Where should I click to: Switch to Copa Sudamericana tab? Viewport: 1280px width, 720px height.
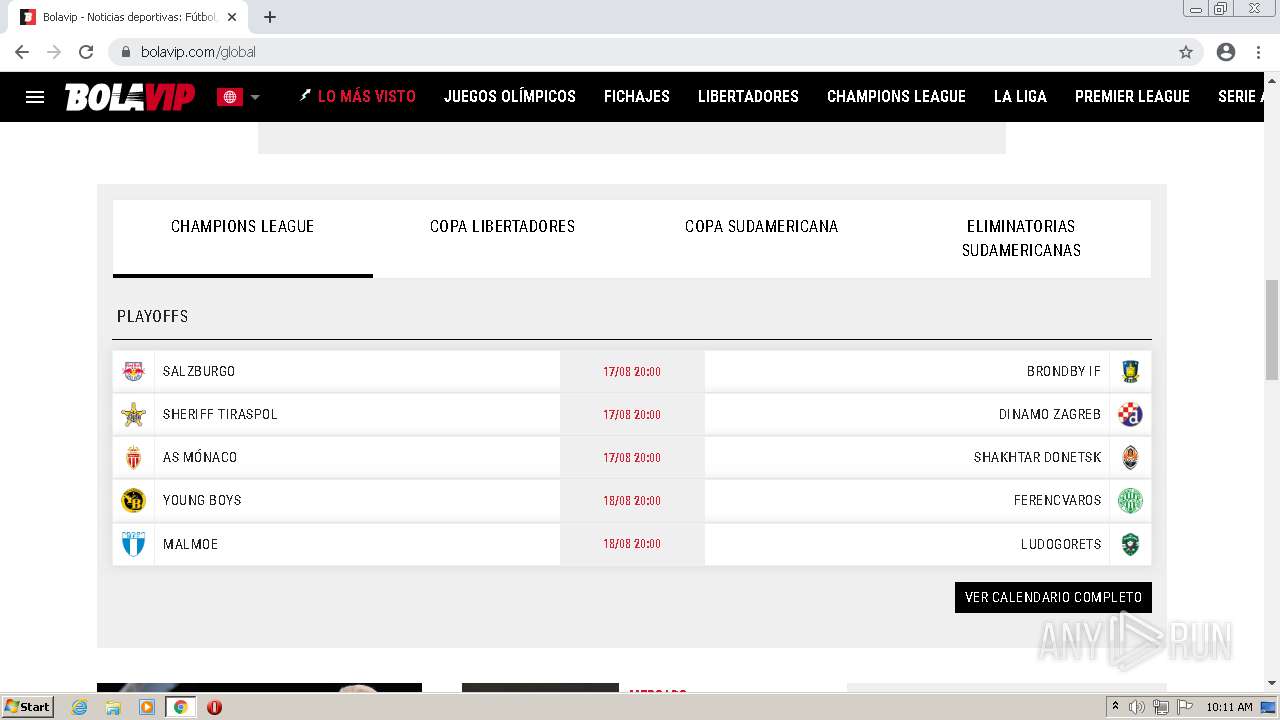[x=761, y=238]
